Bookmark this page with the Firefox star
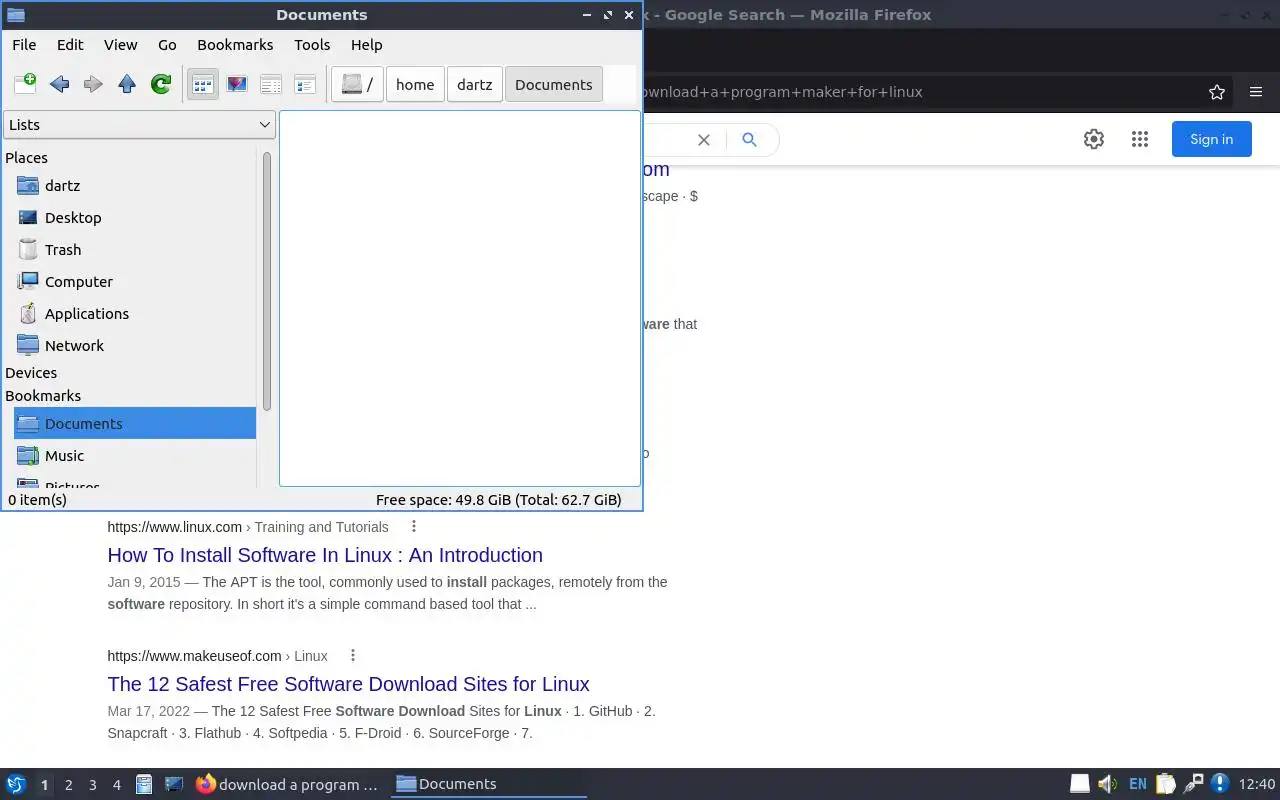 (1217, 92)
